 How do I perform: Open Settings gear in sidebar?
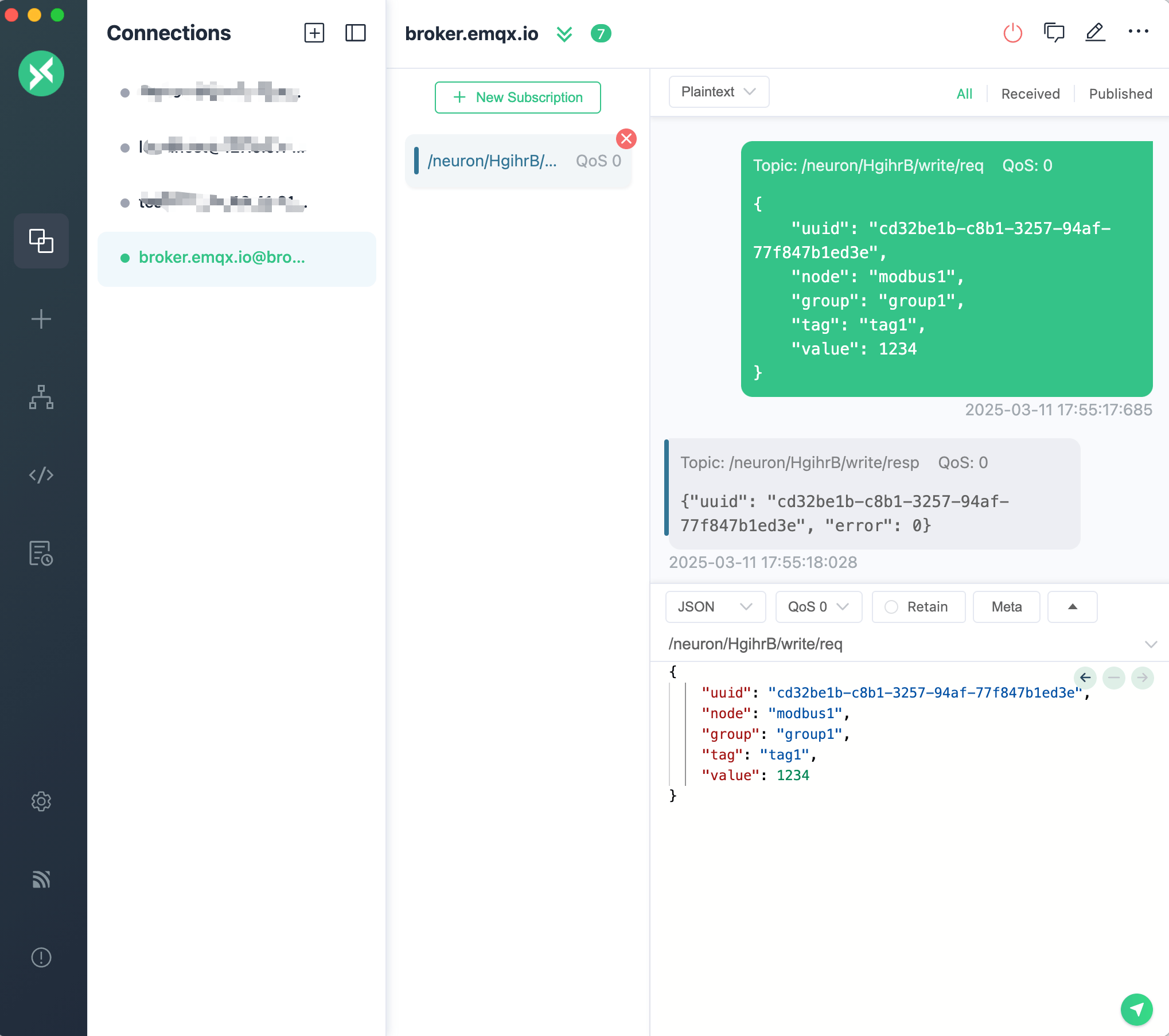point(41,801)
